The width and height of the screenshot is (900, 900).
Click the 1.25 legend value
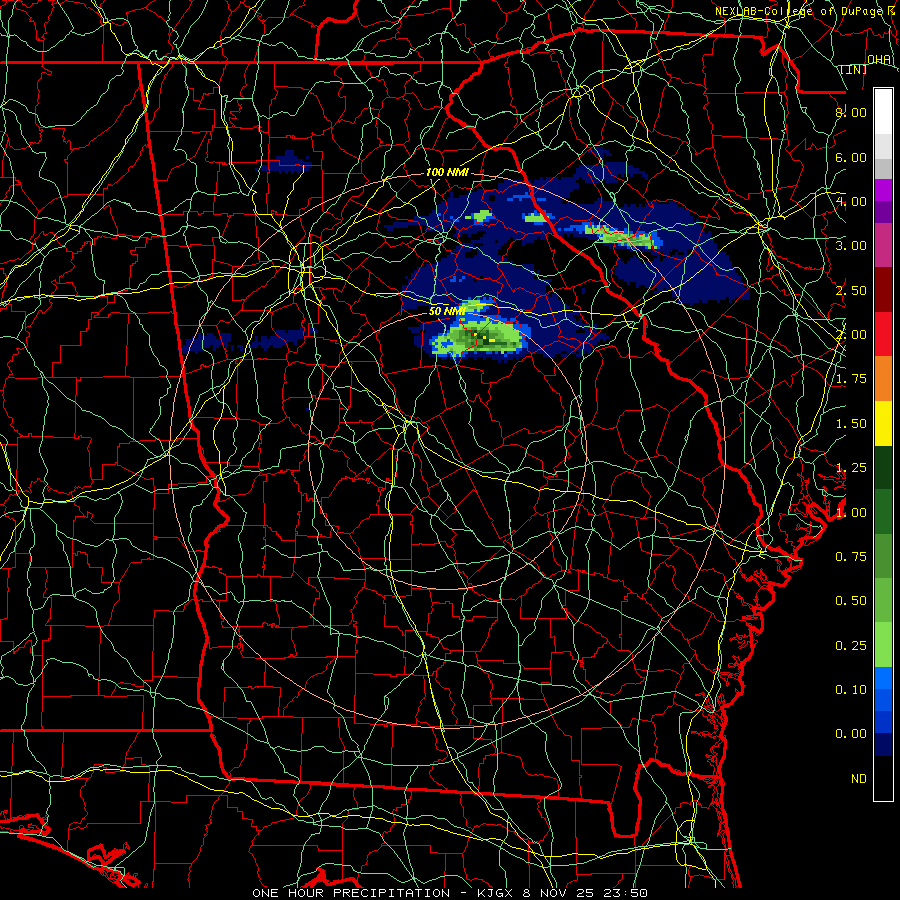[x=851, y=467]
